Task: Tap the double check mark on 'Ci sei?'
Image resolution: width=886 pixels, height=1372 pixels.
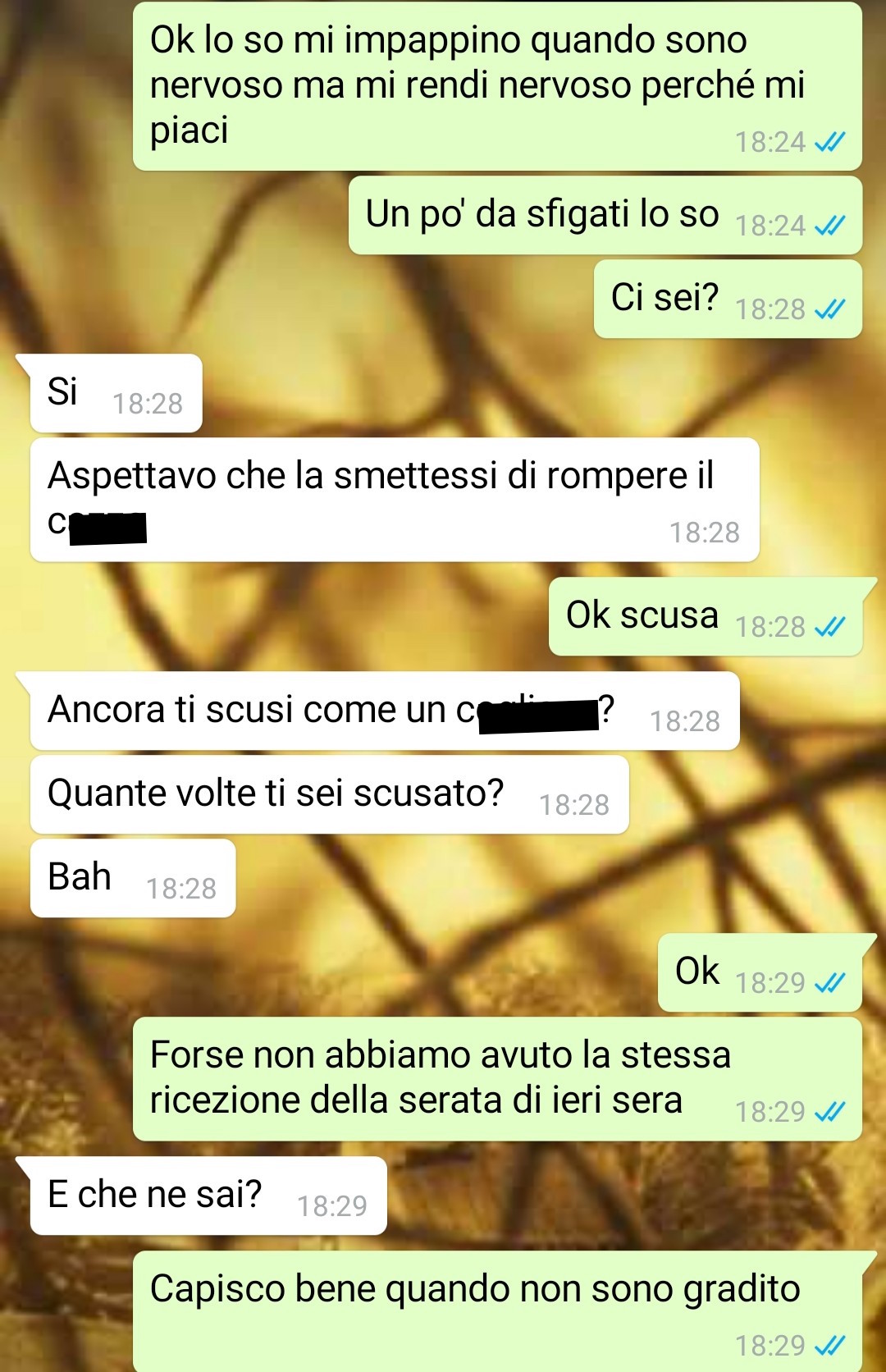Action: pos(829,309)
